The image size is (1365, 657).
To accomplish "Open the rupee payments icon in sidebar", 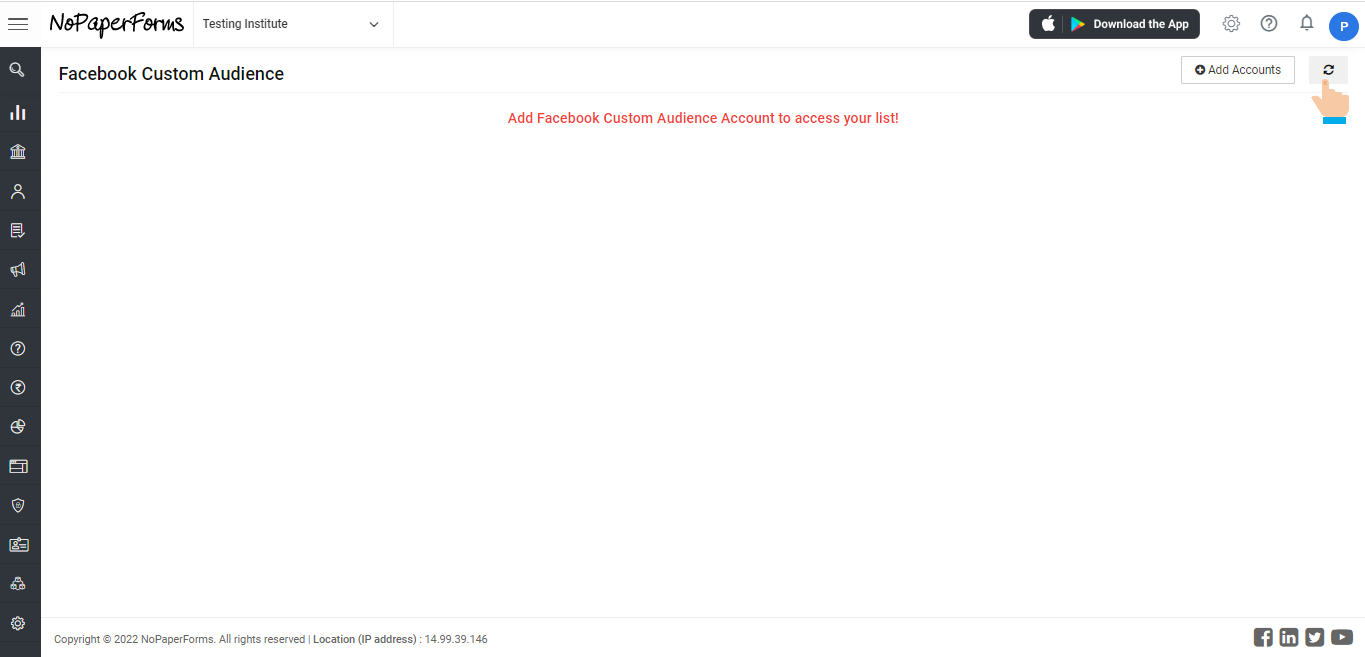I will point(17,388).
